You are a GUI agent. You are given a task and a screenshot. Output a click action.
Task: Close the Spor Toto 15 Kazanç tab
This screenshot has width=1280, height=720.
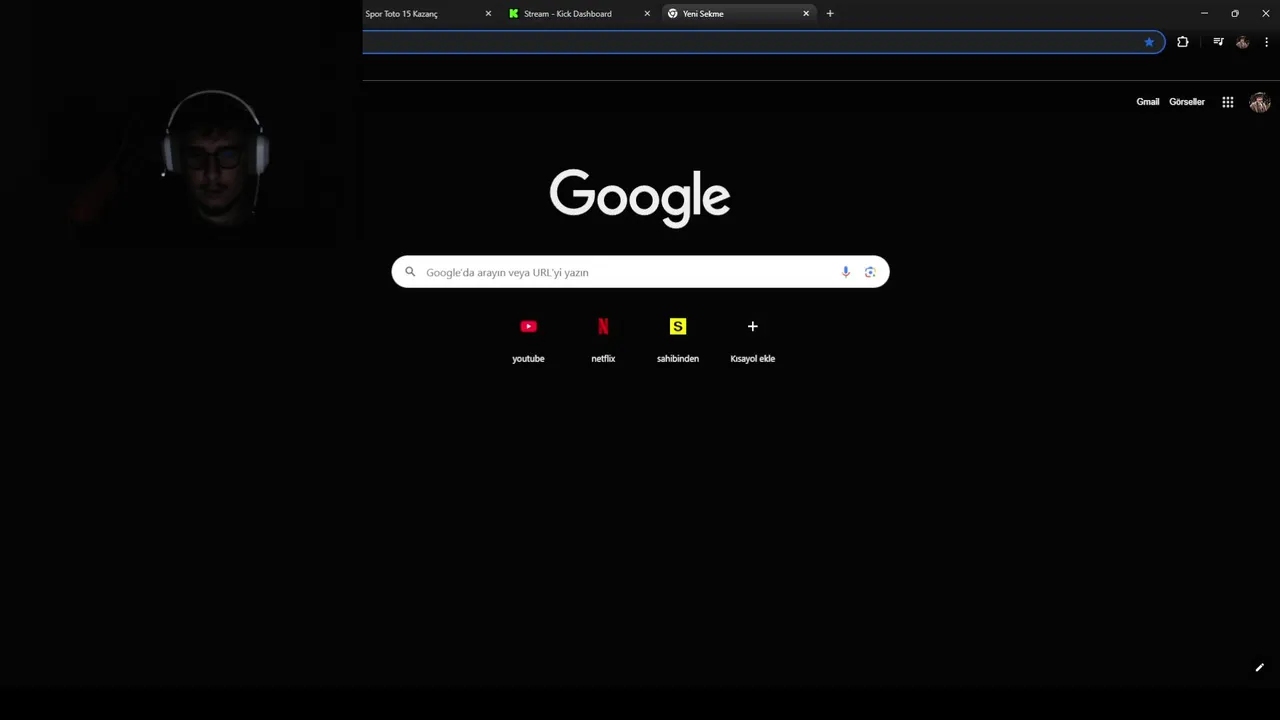(x=488, y=14)
